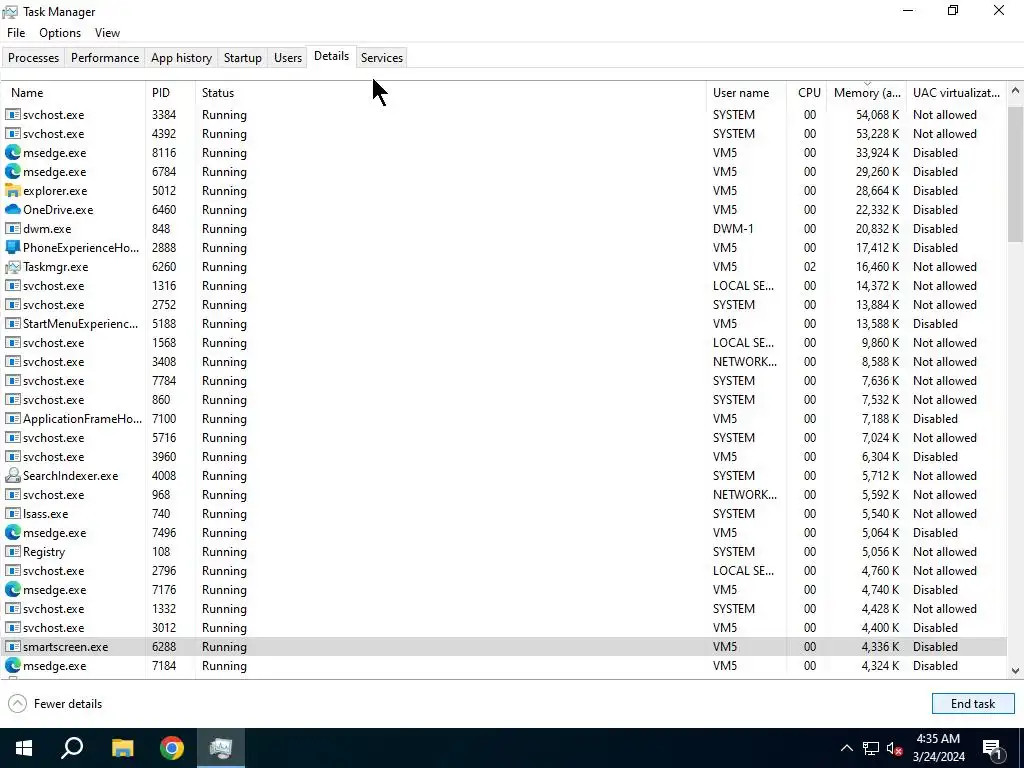Click the DWM-1 user name cell
Image resolution: width=1024 pixels, height=768 pixels.
733,229
